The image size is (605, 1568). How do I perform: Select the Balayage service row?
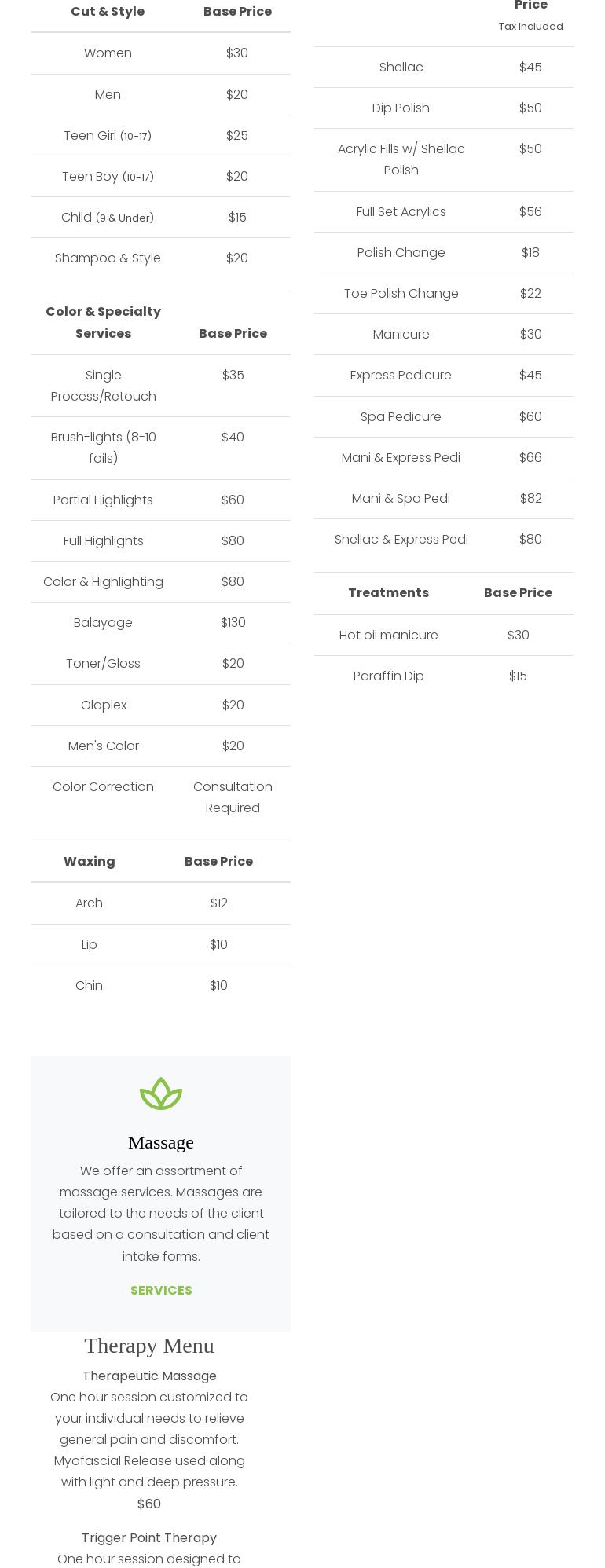click(x=103, y=622)
